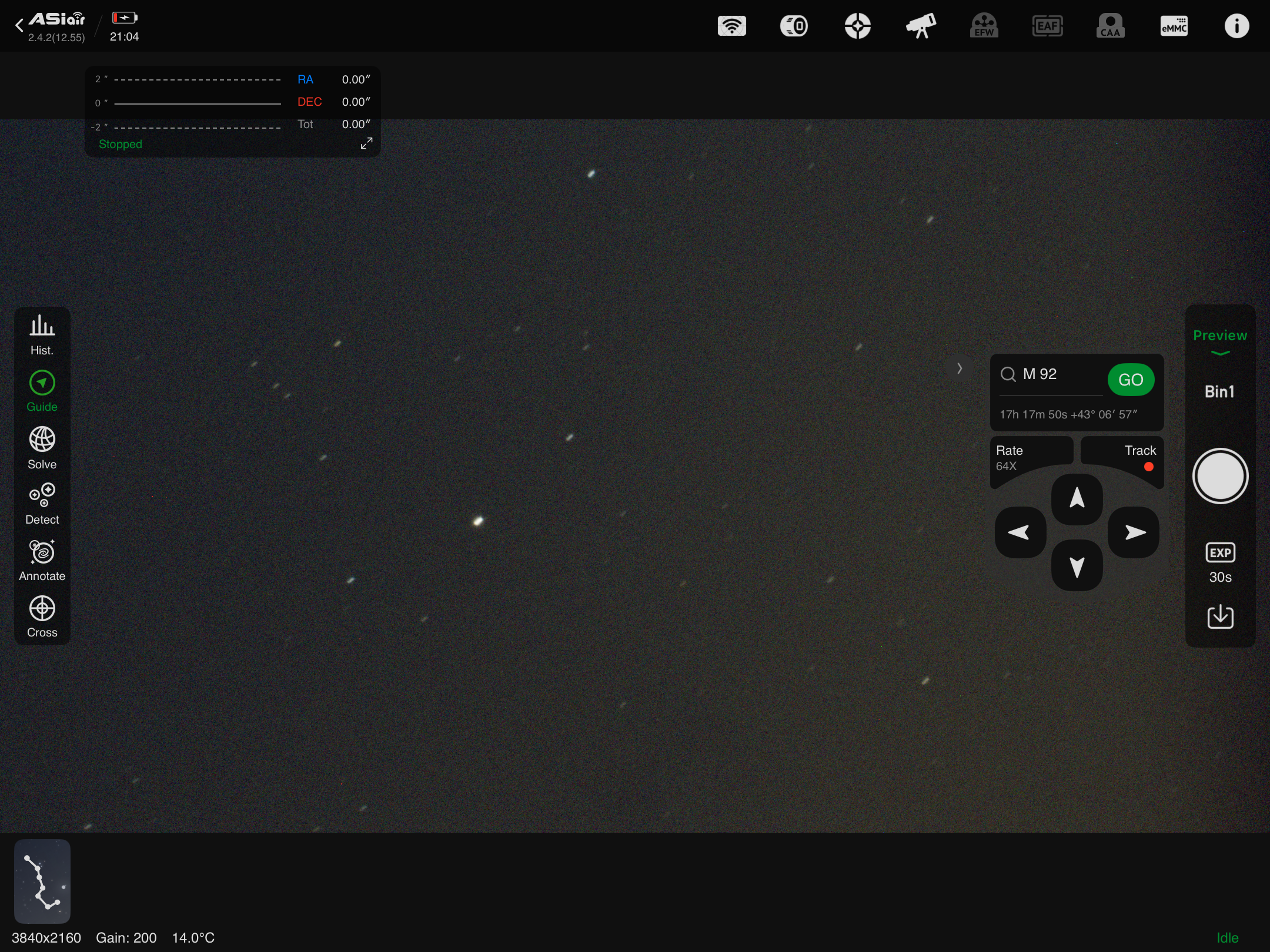Screen dimensions: 1270x952
Task: Open the info icon at top right
Action: point(1236,26)
